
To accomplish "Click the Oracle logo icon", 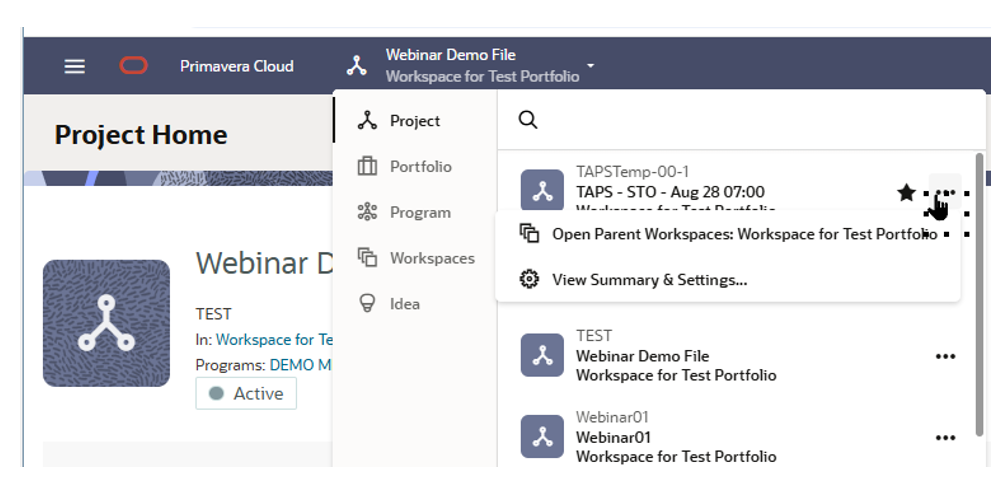I will point(134,66).
